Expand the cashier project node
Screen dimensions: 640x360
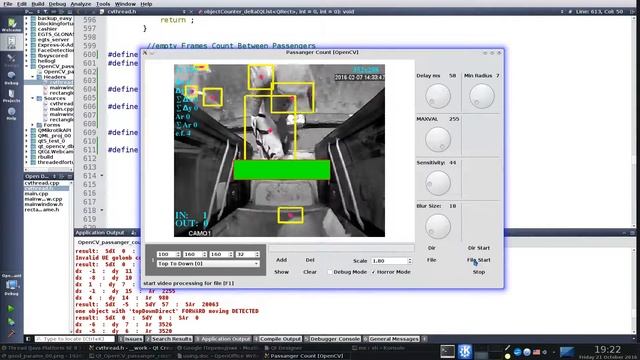pyautogui.click(x=27, y=29)
